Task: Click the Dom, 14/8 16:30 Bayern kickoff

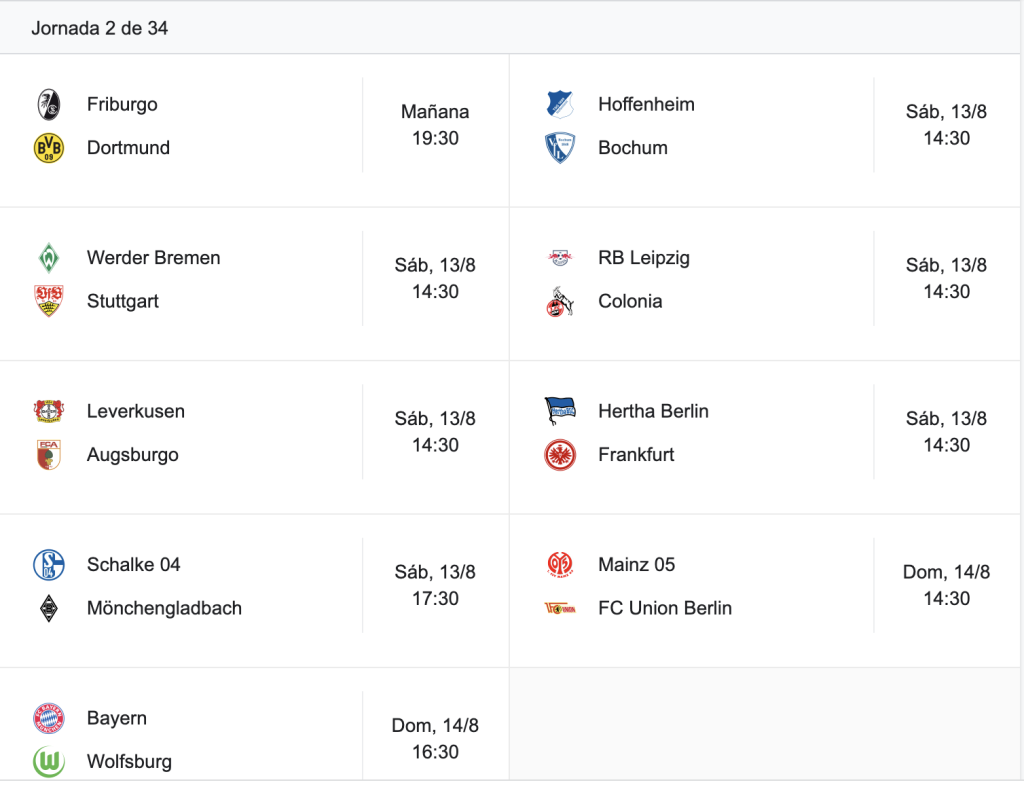Action: click(435, 739)
